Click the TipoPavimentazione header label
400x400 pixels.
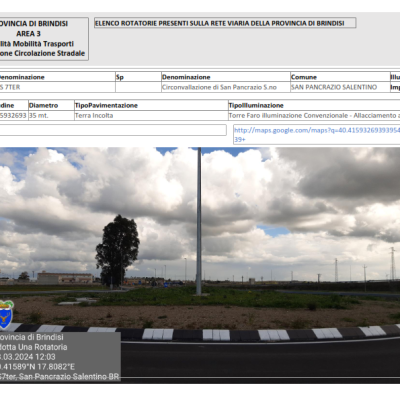106,105
